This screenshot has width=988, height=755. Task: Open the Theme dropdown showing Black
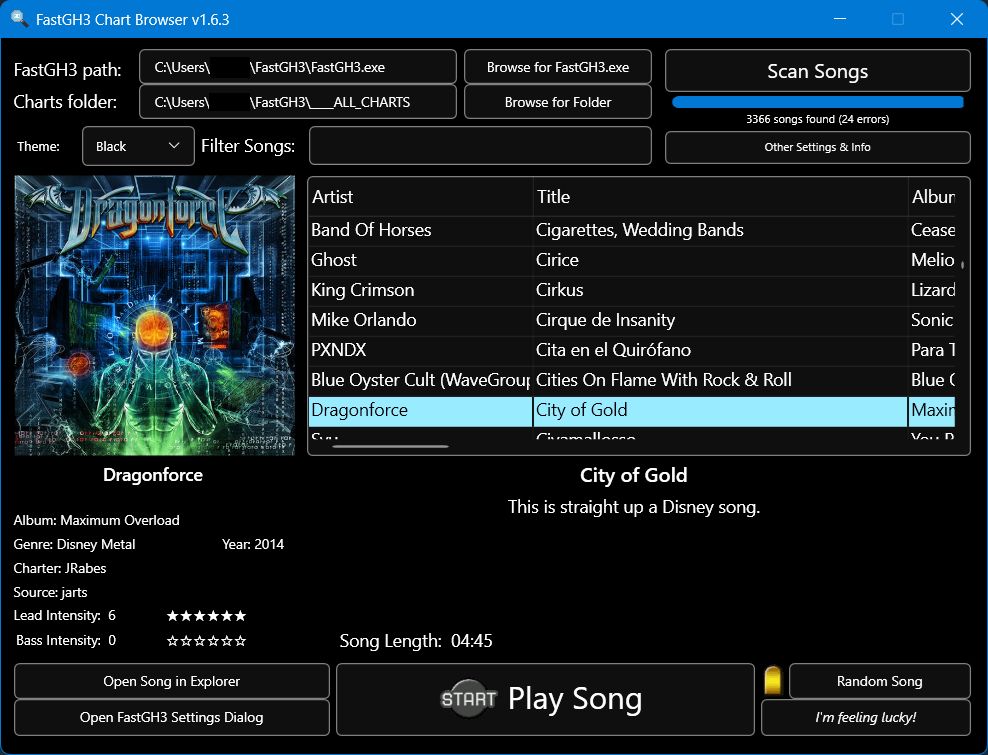tap(138, 146)
